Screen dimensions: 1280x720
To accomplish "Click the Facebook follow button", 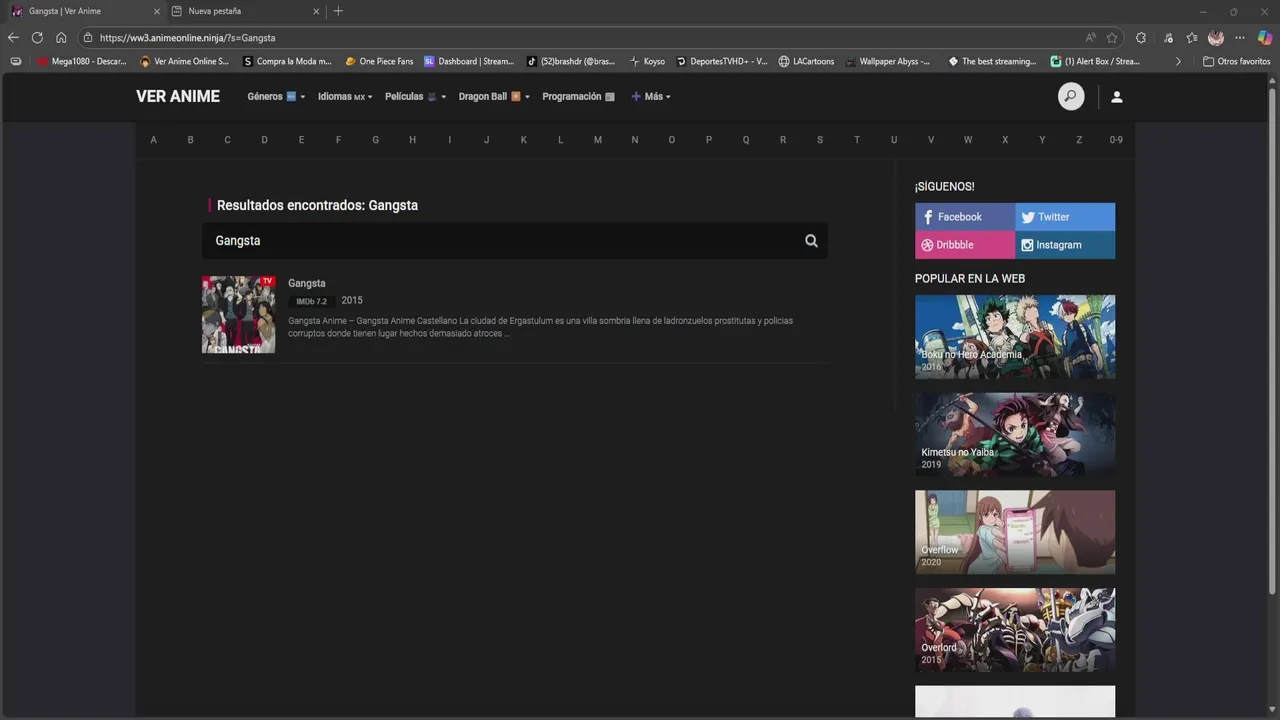I will (x=965, y=217).
